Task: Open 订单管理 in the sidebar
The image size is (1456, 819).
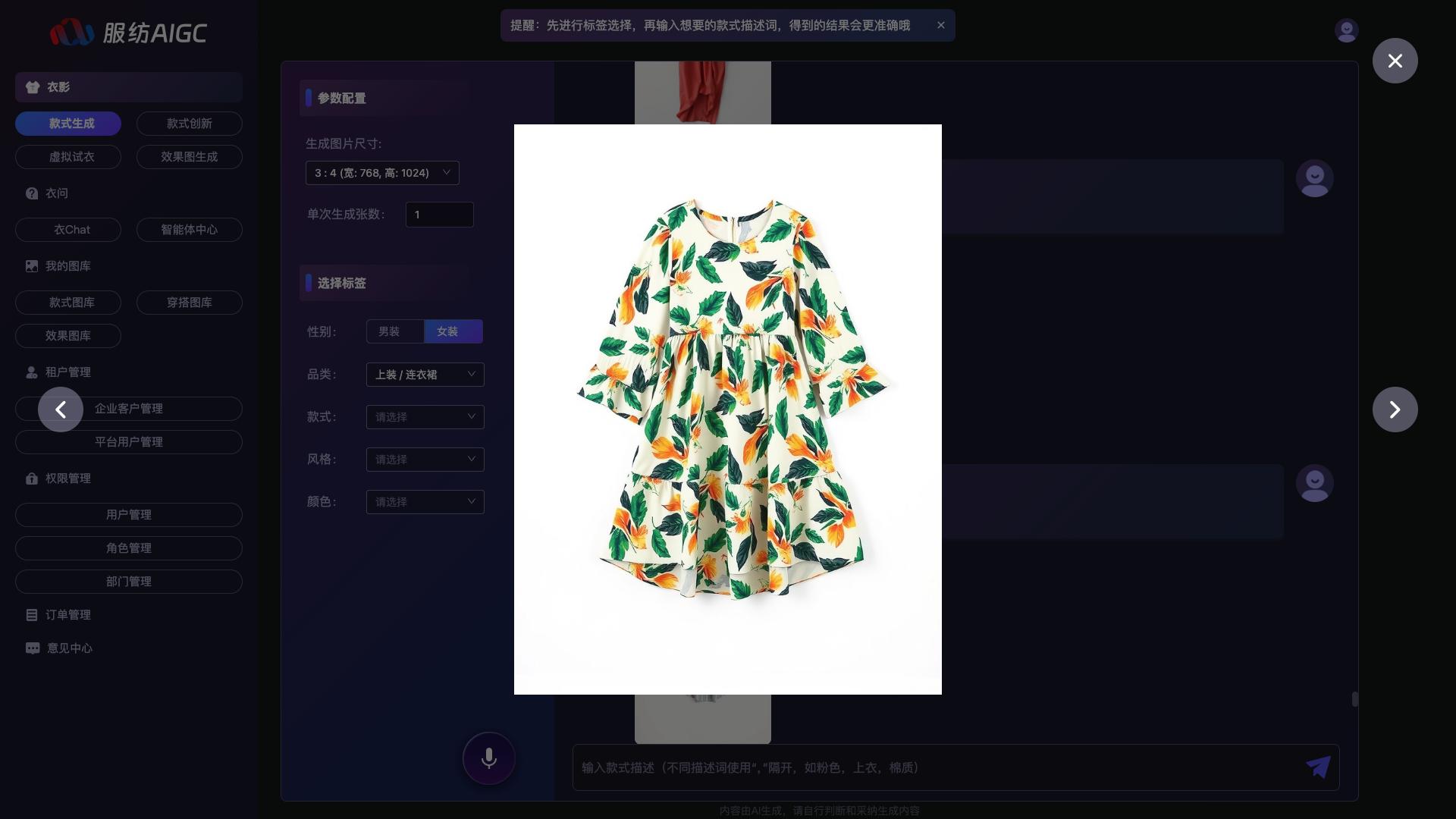Action: pyautogui.click(x=68, y=615)
